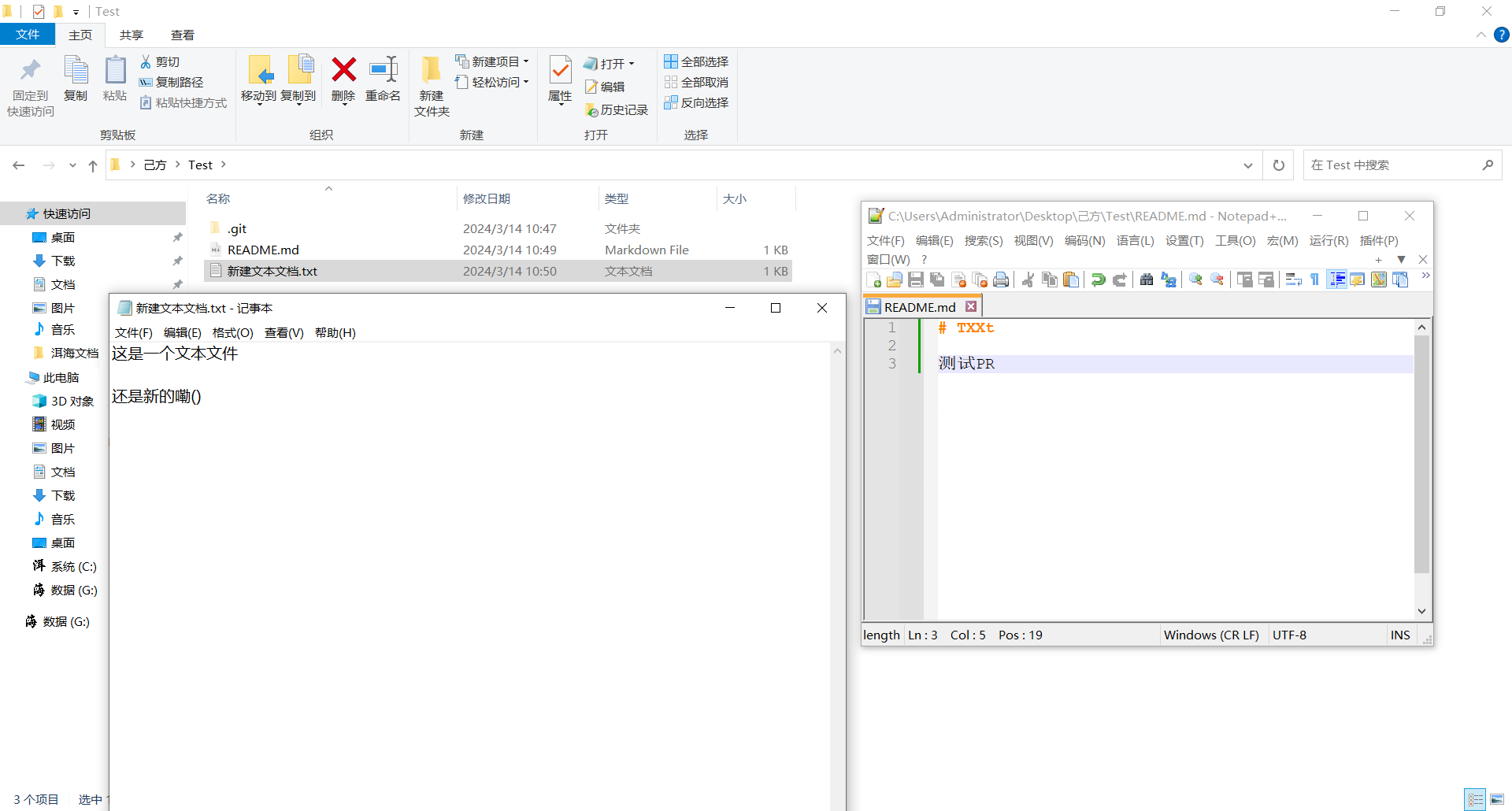Click New file icon in Notepad++ toolbar
This screenshot has width=1512, height=811.
pos(873,280)
